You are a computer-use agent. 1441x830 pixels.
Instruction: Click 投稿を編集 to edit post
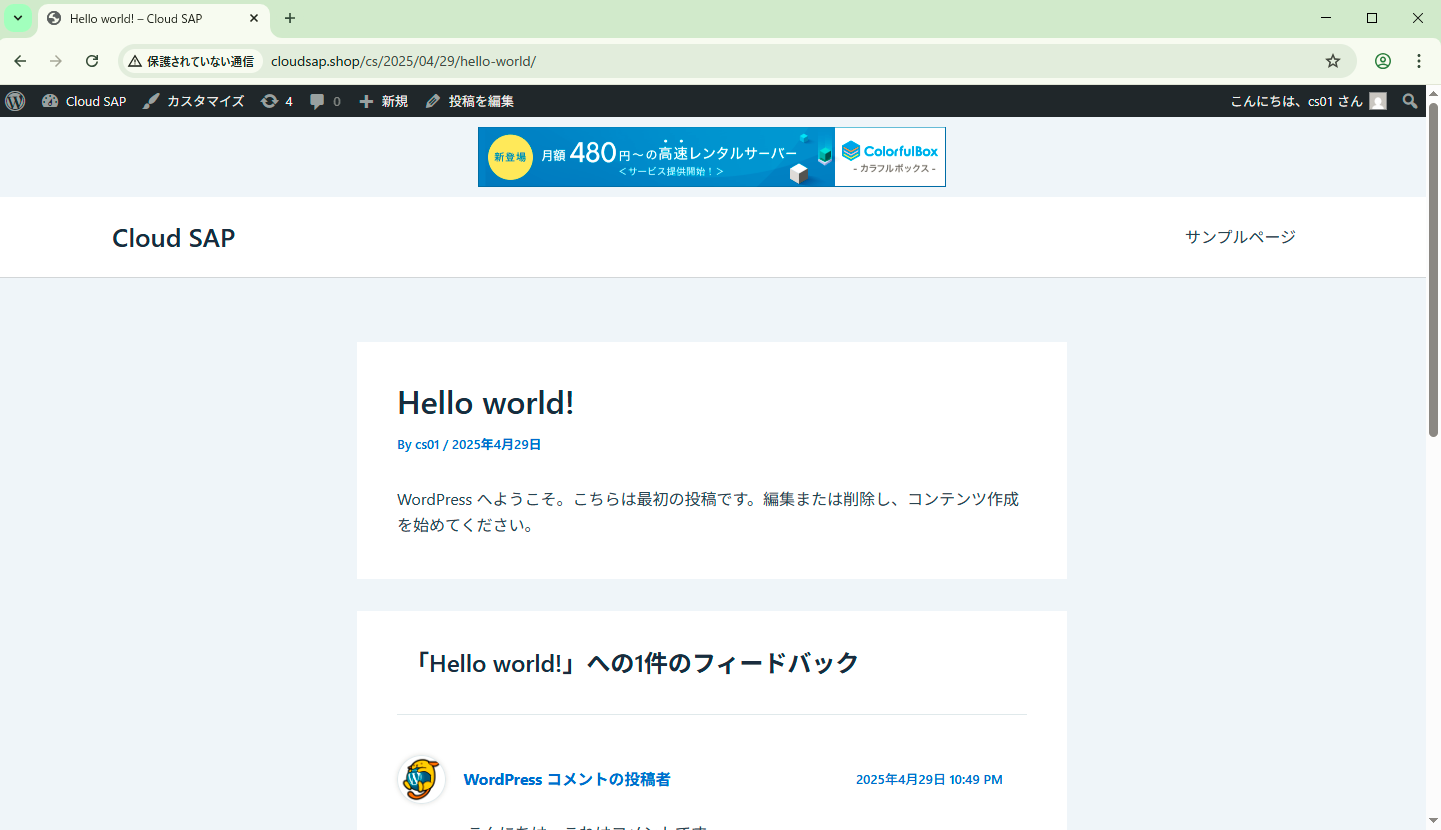pos(469,101)
